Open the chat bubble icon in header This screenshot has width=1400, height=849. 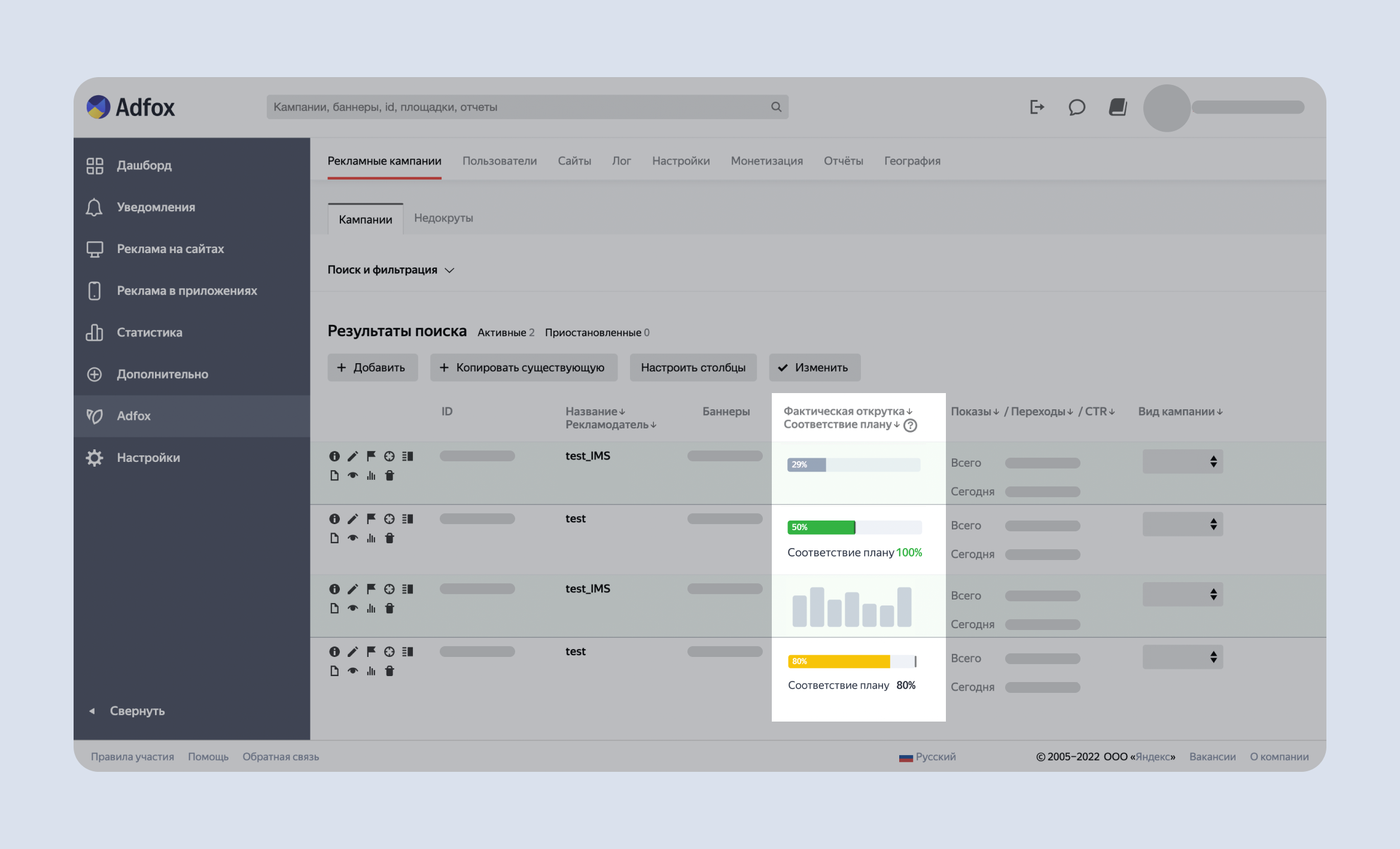point(1076,107)
